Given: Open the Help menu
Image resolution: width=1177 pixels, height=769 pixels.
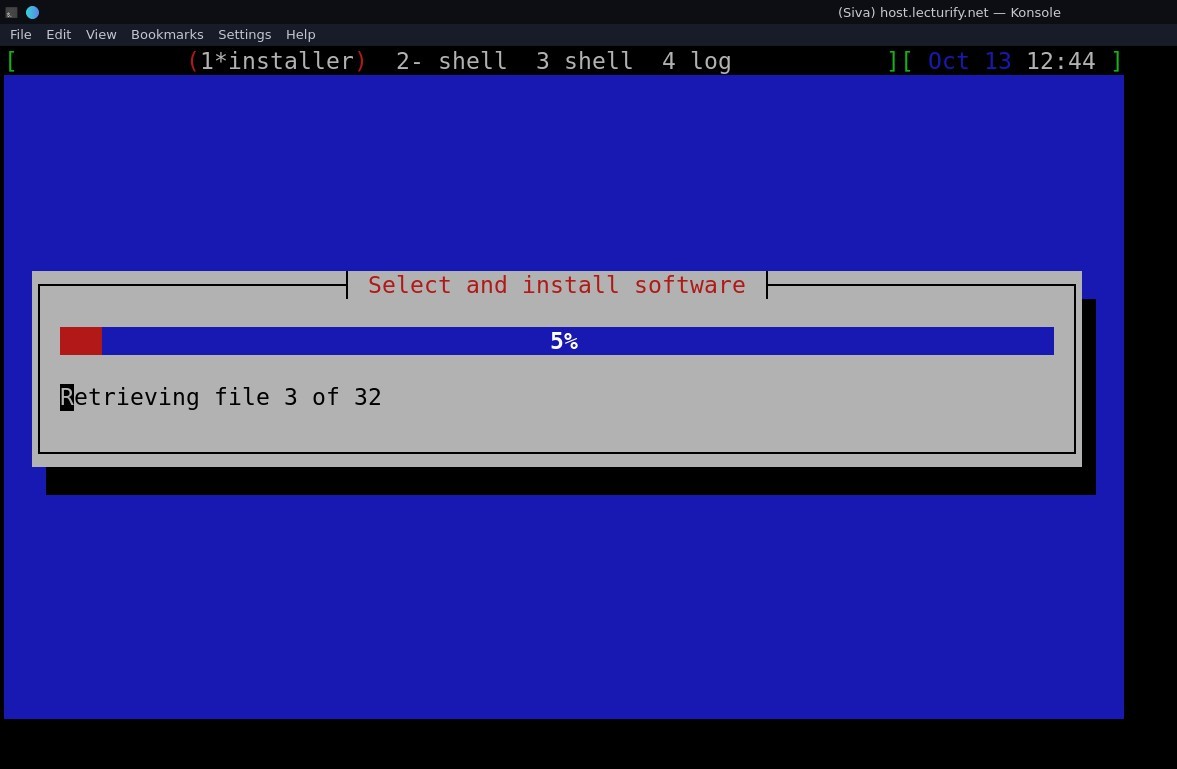Looking at the screenshot, I should pos(300,35).
